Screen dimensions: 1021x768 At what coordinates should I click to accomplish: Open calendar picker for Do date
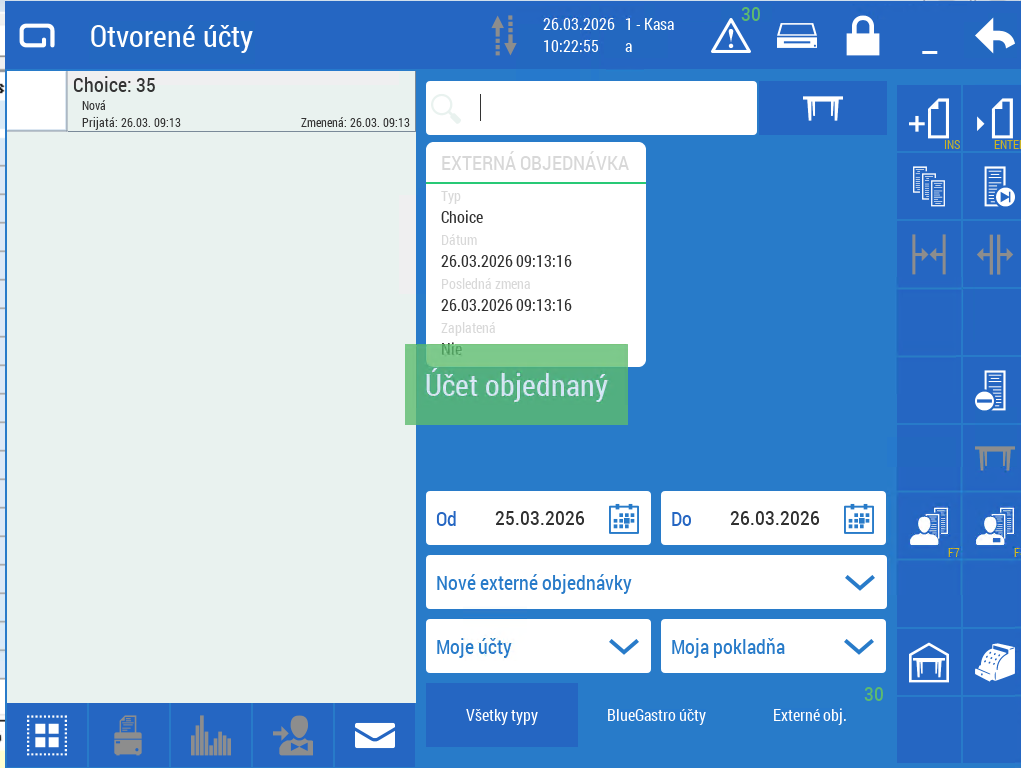[859, 518]
